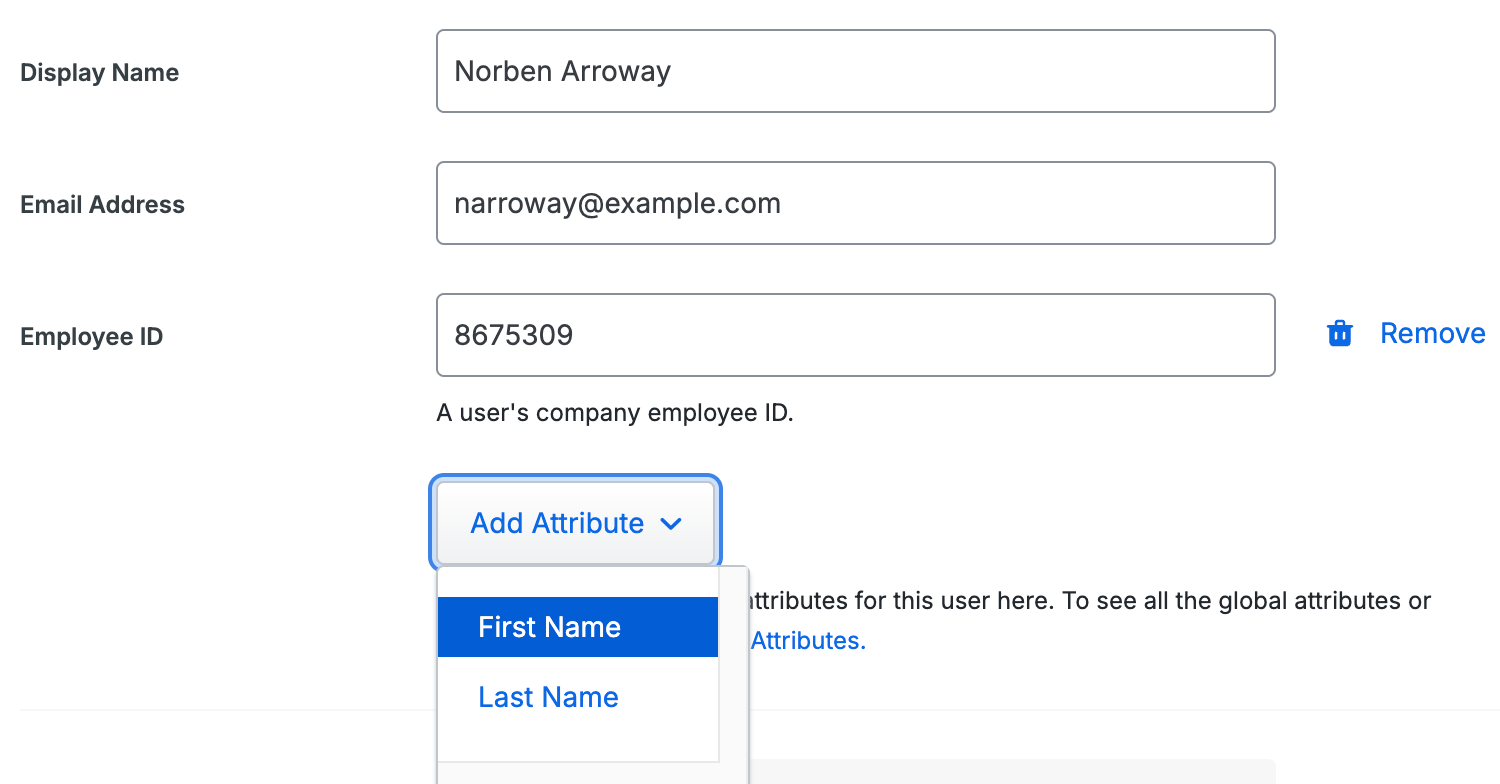Click the "narroway@example.com" email value

click(617, 204)
